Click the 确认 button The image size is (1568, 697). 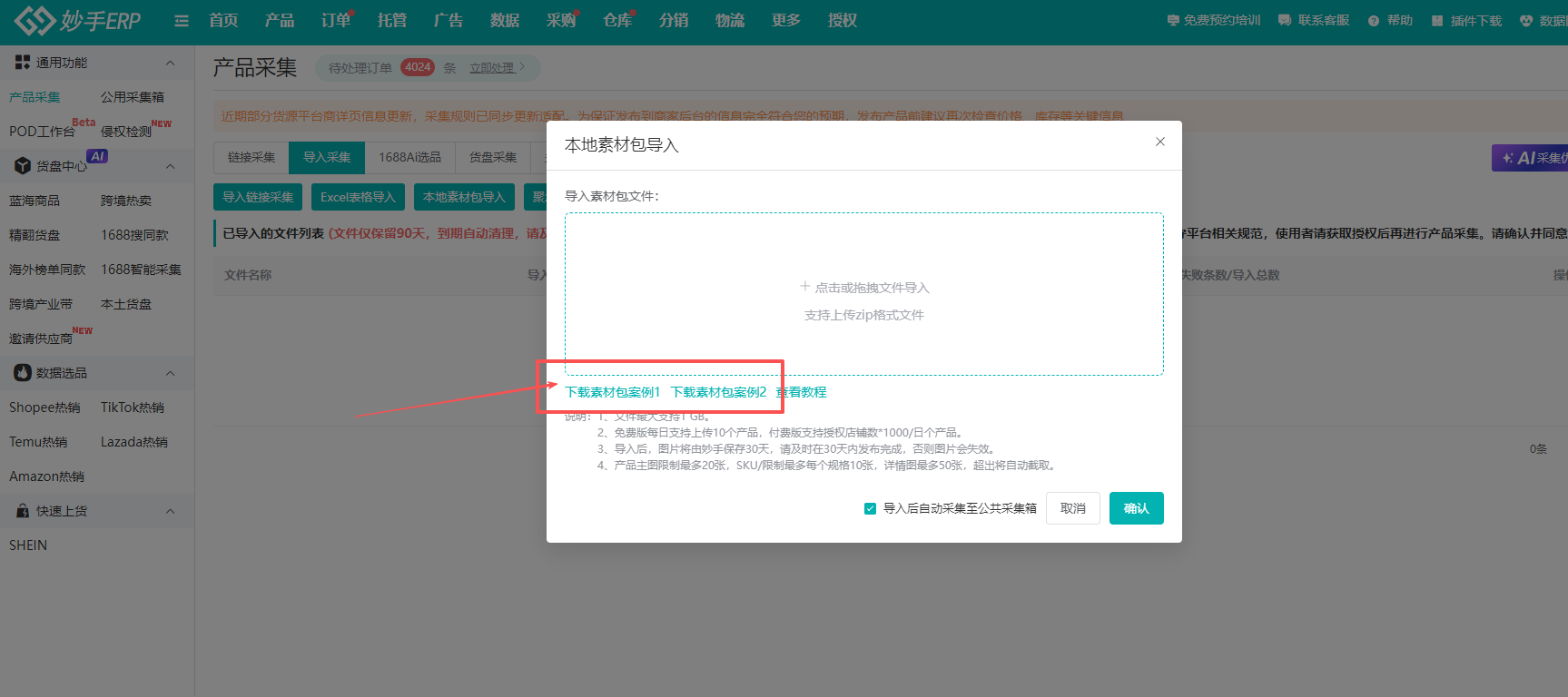[1136, 508]
